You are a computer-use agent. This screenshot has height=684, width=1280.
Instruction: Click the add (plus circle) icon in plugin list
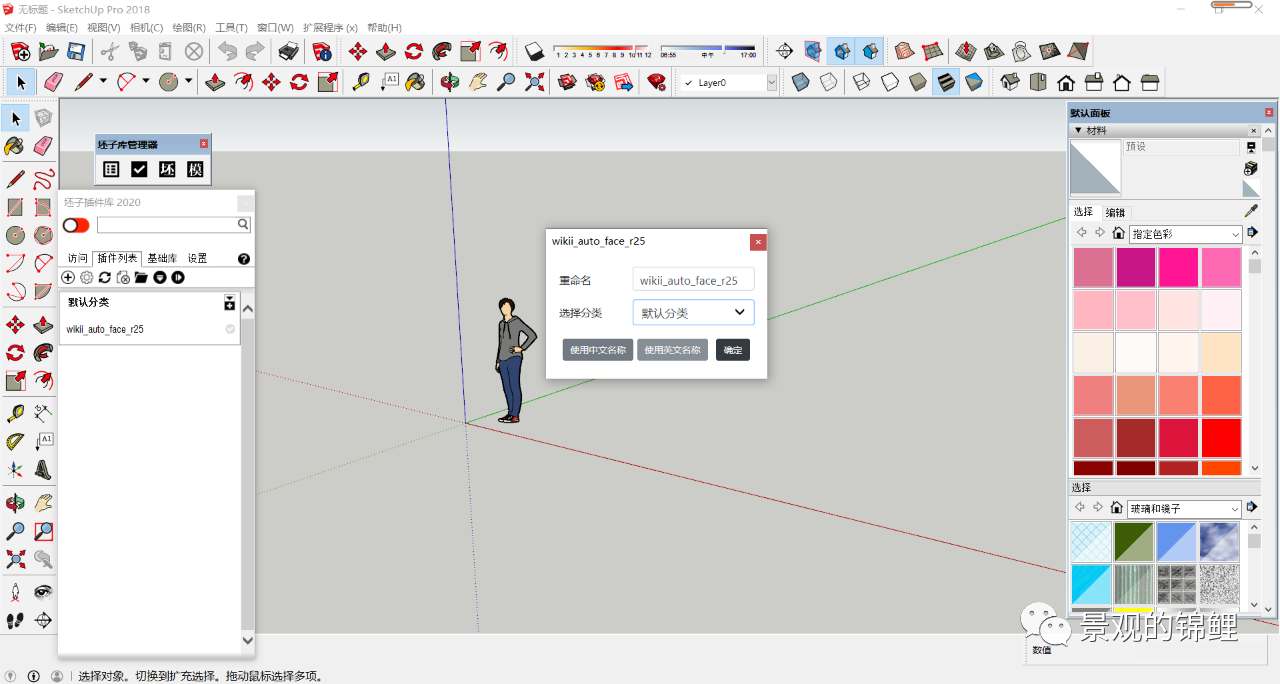[x=68, y=277]
